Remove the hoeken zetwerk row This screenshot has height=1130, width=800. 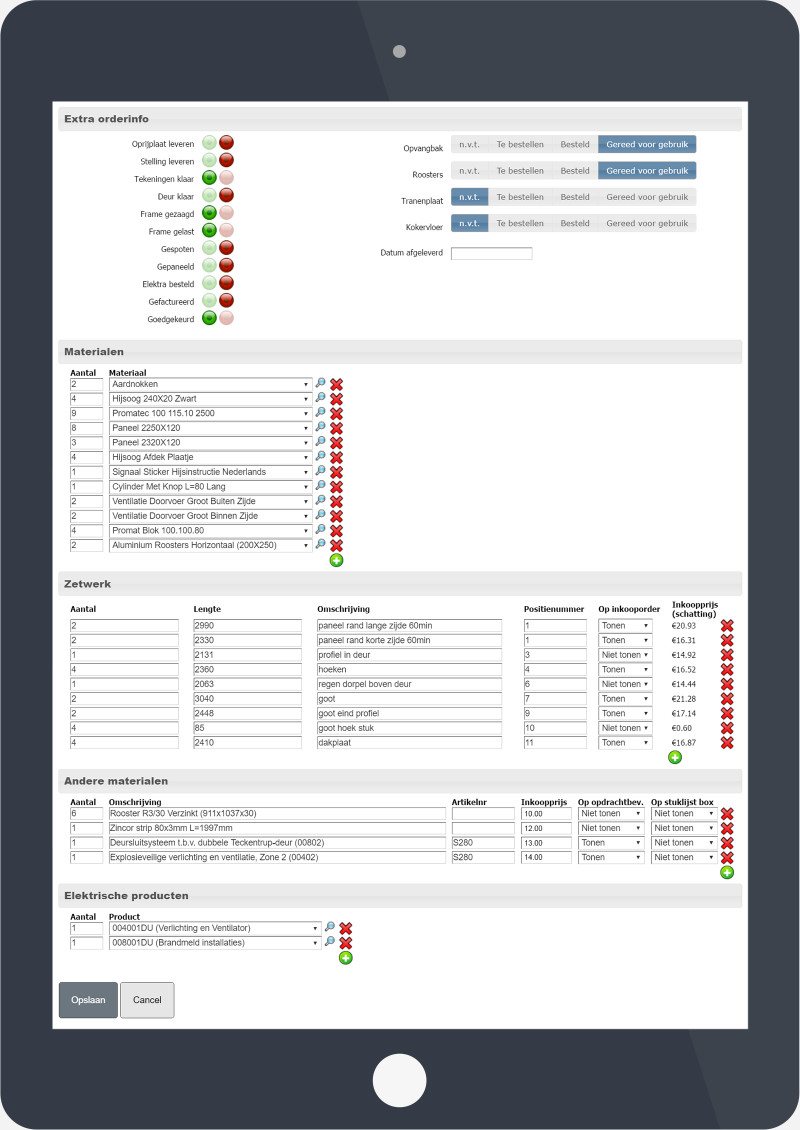point(727,669)
